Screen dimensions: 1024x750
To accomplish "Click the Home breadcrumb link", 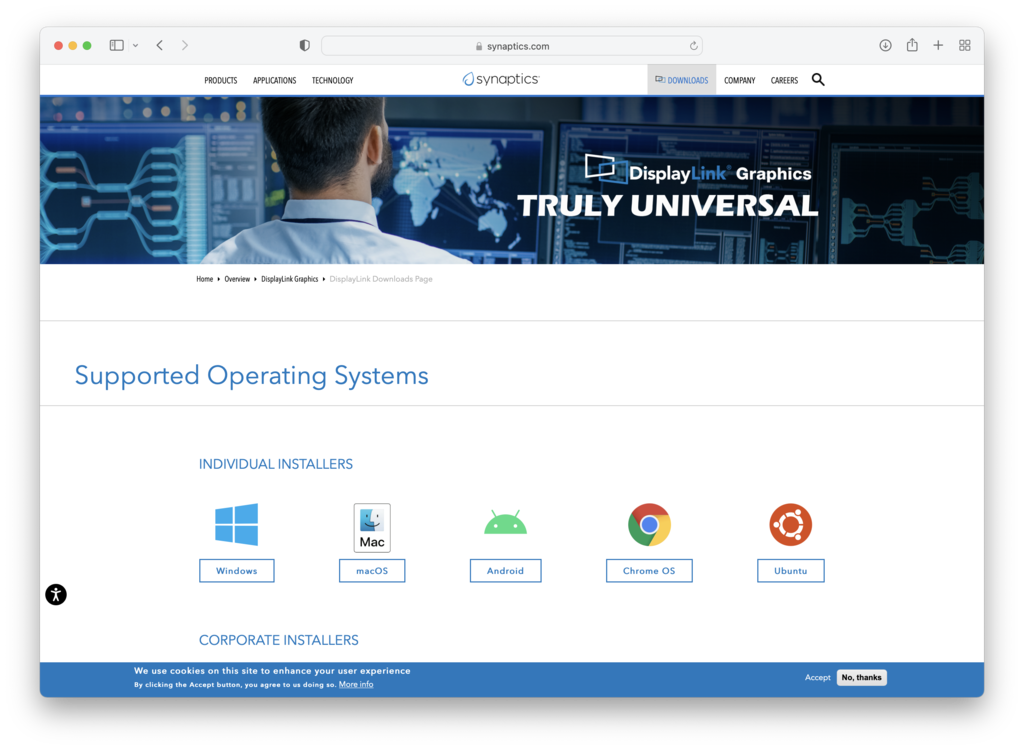I will tap(204, 279).
